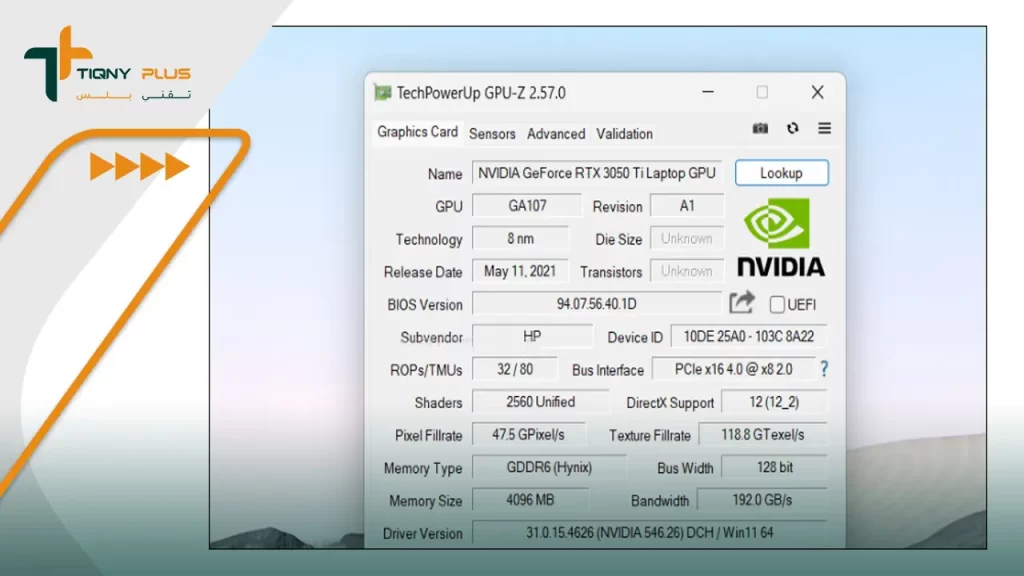Toggle the UEFI checkbox
This screenshot has width=1024, height=576.
tap(777, 304)
